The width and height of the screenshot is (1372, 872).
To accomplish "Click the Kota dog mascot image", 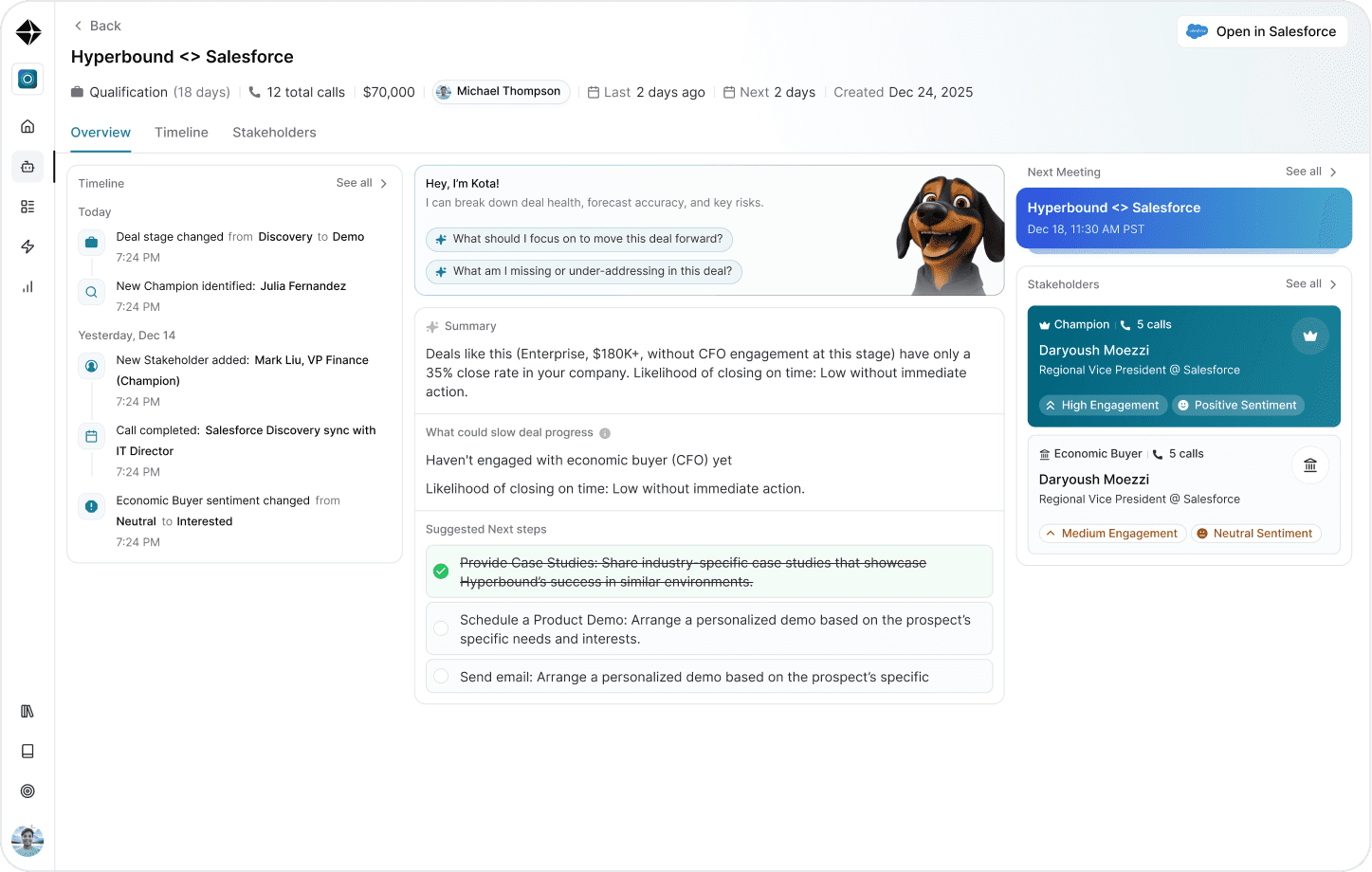I will [x=949, y=234].
